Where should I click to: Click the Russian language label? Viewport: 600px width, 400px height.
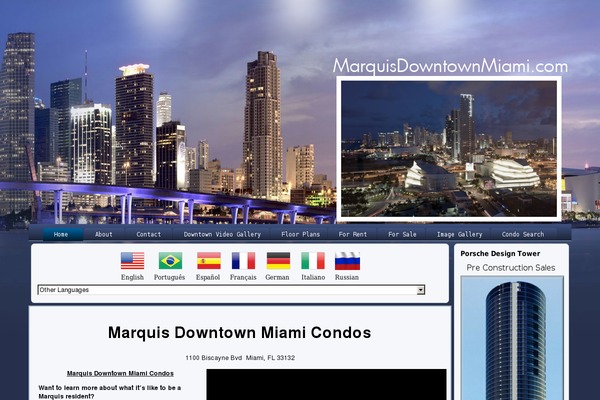tap(347, 277)
